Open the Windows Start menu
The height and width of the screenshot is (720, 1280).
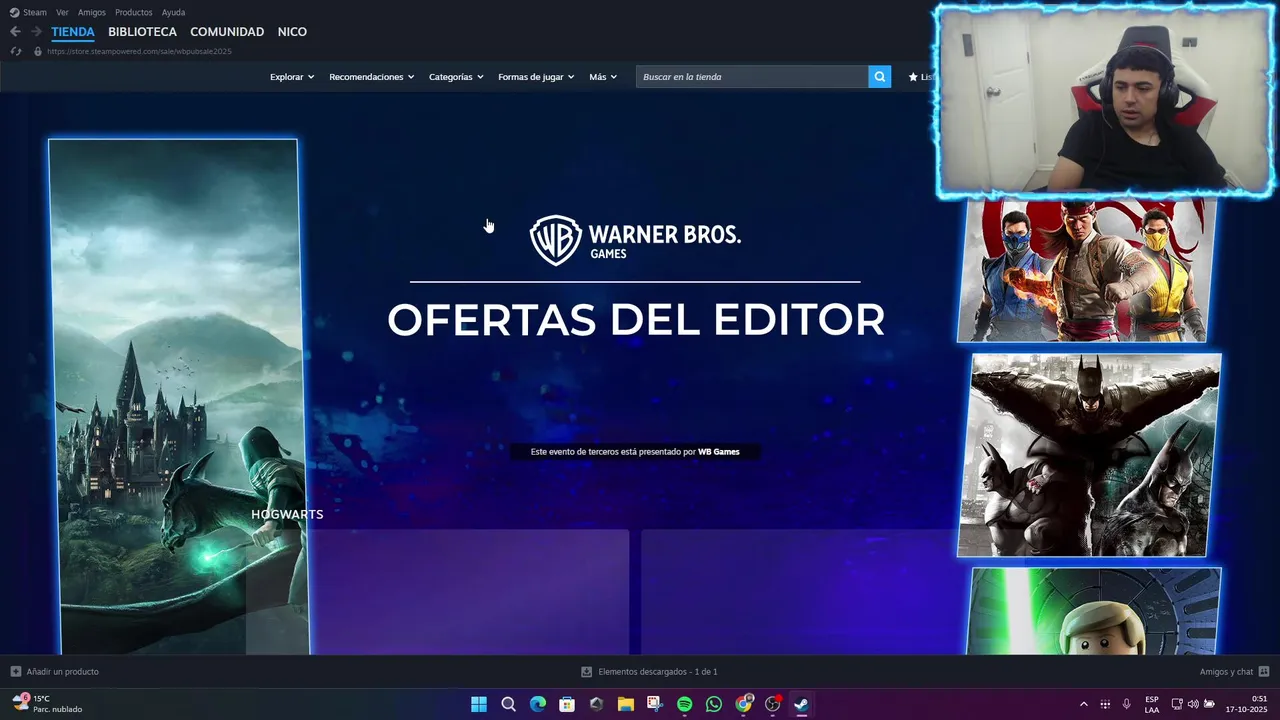tap(479, 704)
